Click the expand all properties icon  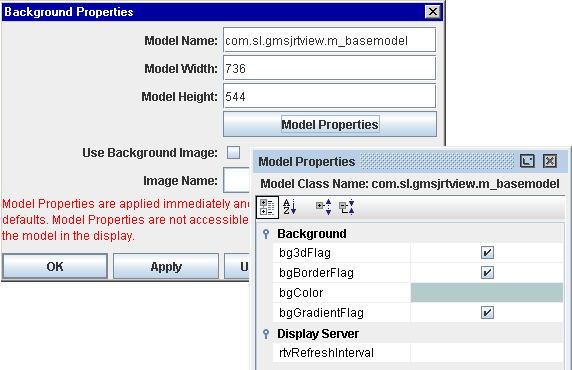pos(324,207)
